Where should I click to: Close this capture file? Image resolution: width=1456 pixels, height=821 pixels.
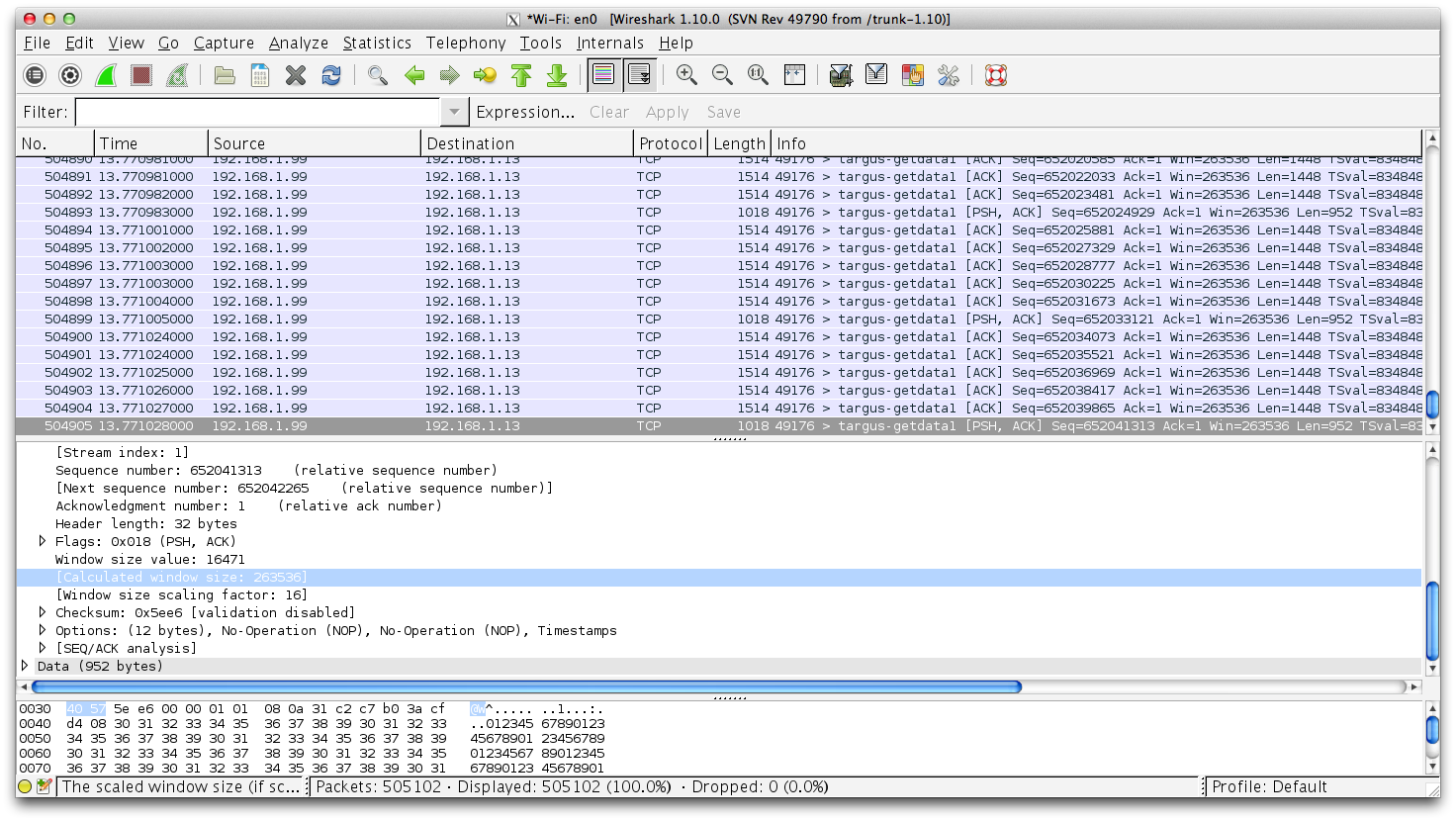(x=296, y=75)
